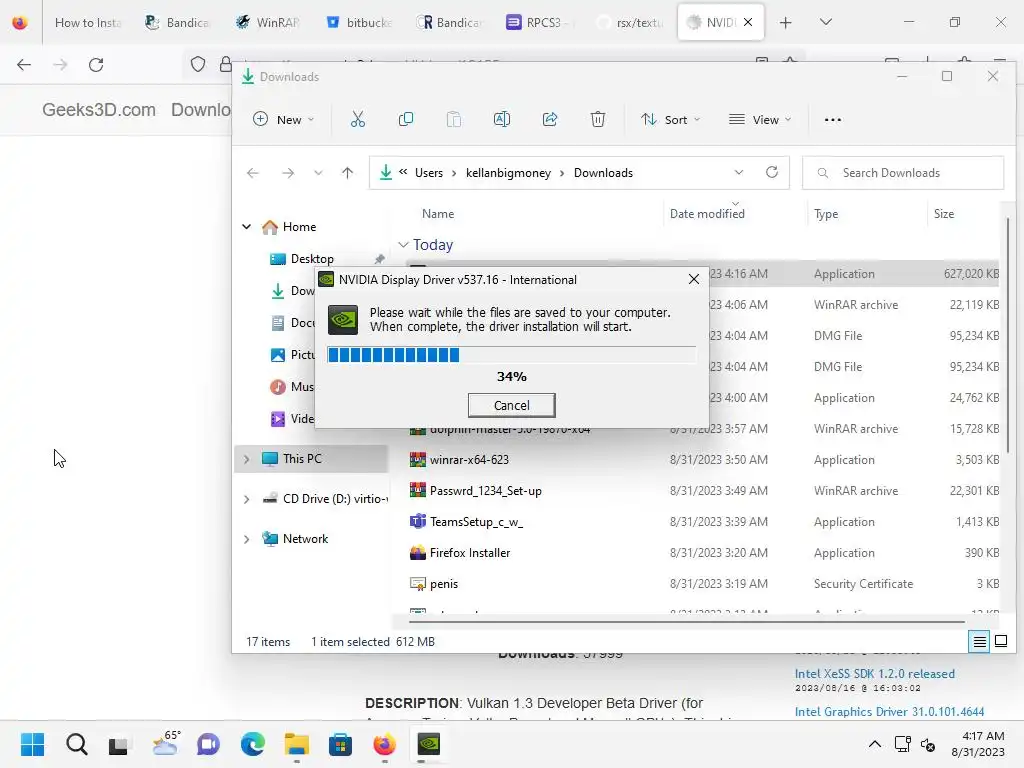Image resolution: width=1024 pixels, height=768 pixels.
Task: Reload the Firefox page
Action: coord(96,65)
